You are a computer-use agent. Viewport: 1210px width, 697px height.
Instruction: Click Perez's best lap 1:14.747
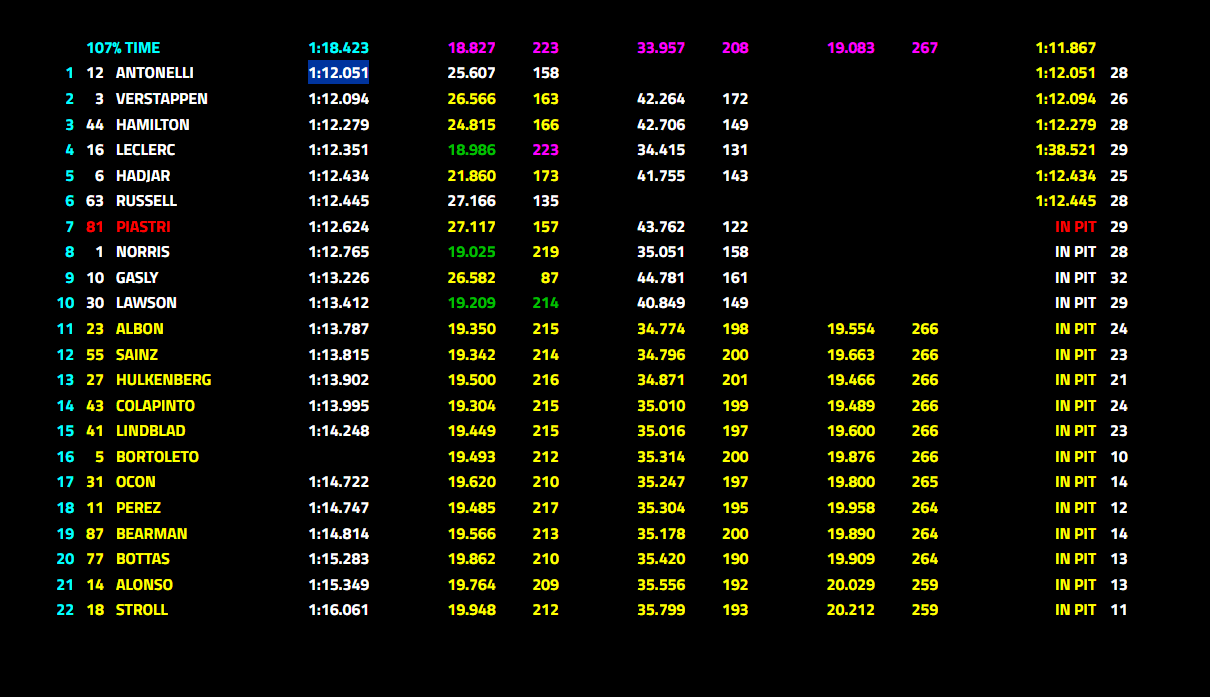pos(339,508)
